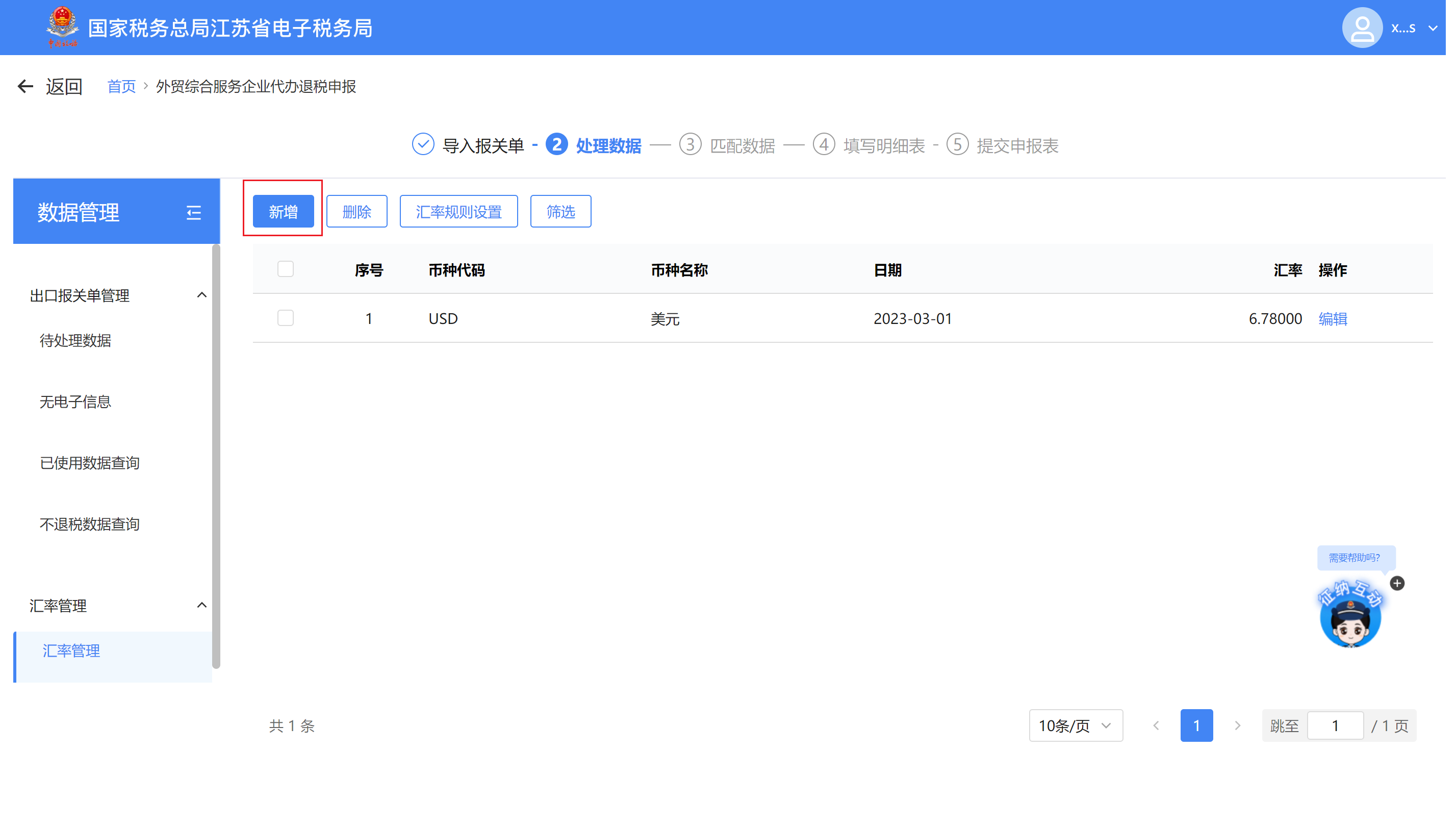The image size is (1456, 827).
Task: Open the 10条/页 page size dropdown
Action: pyautogui.click(x=1075, y=725)
